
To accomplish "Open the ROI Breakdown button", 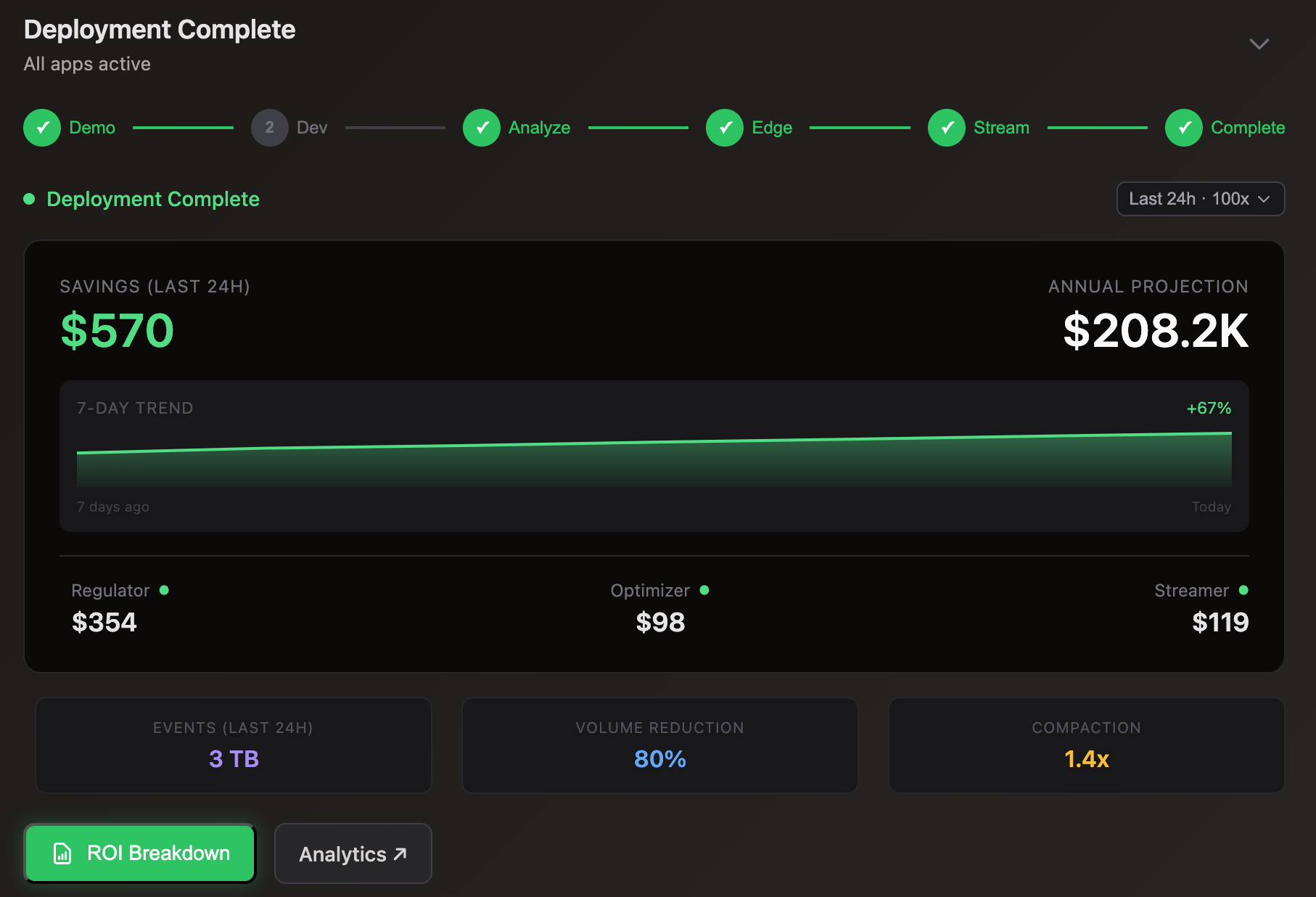I will (x=140, y=853).
